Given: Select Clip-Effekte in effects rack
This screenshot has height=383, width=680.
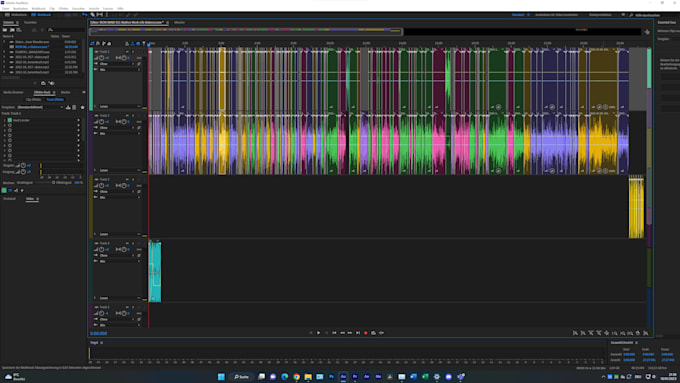Looking at the screenshot, I should tap(33, 99).
